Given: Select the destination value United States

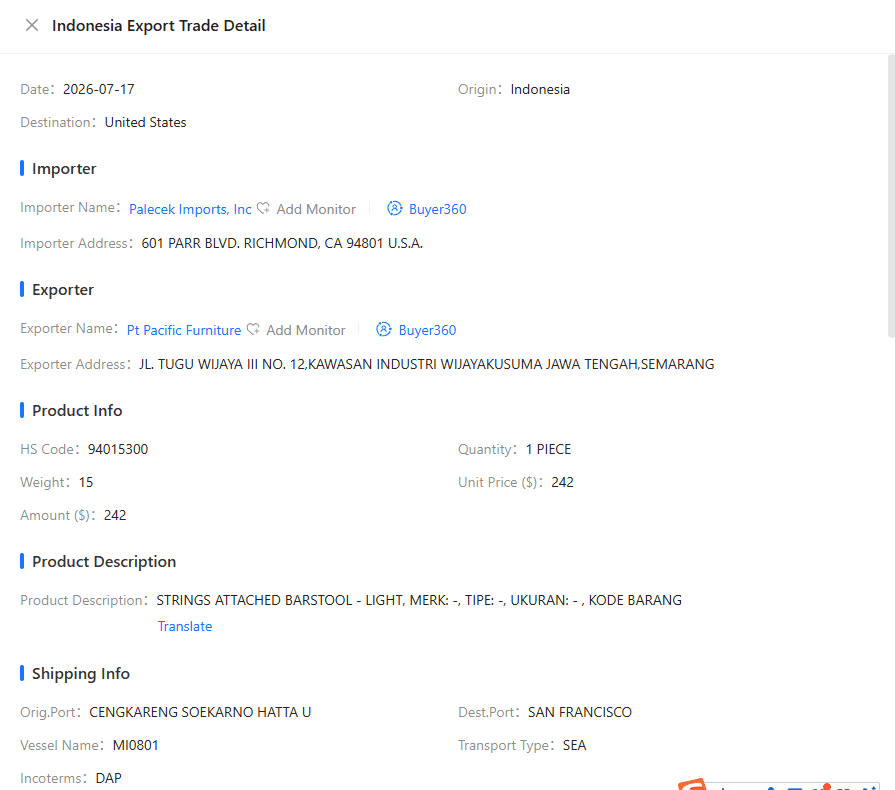Looking at the screenshot, I should 146,122.
